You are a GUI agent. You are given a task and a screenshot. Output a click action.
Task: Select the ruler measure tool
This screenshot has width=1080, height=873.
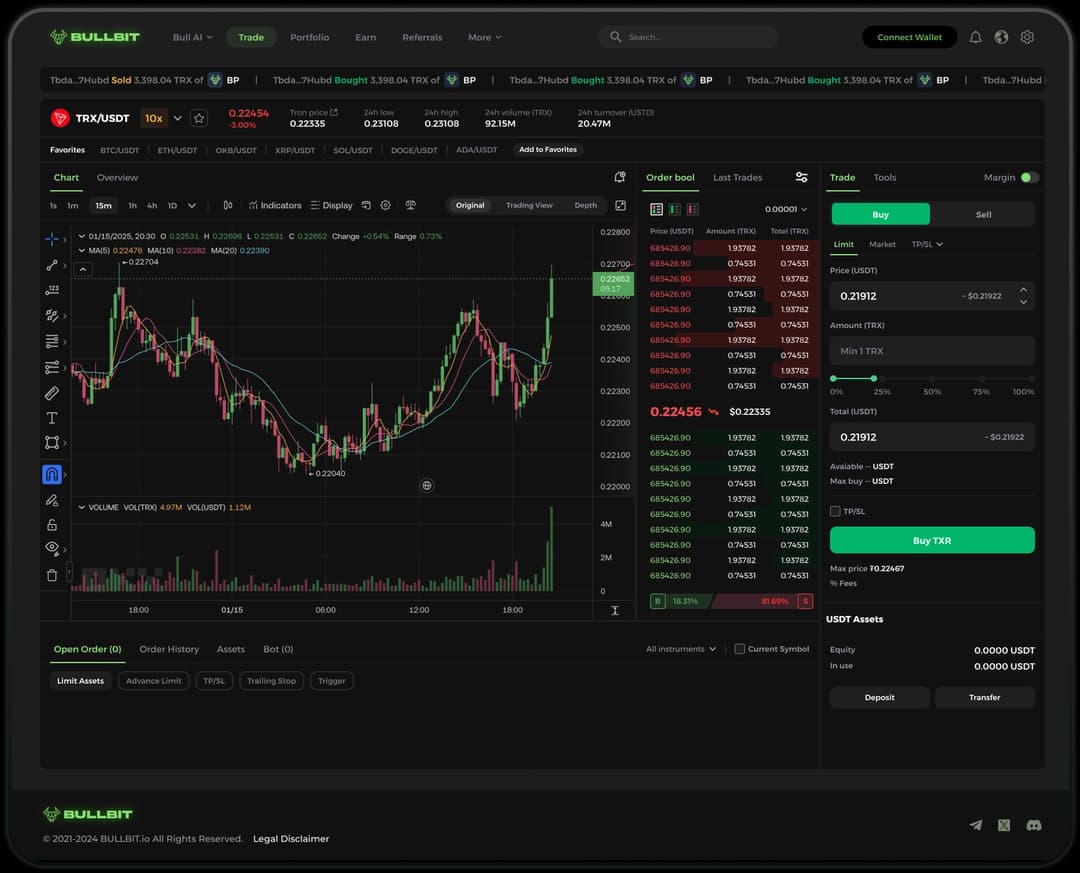point(52,393)
